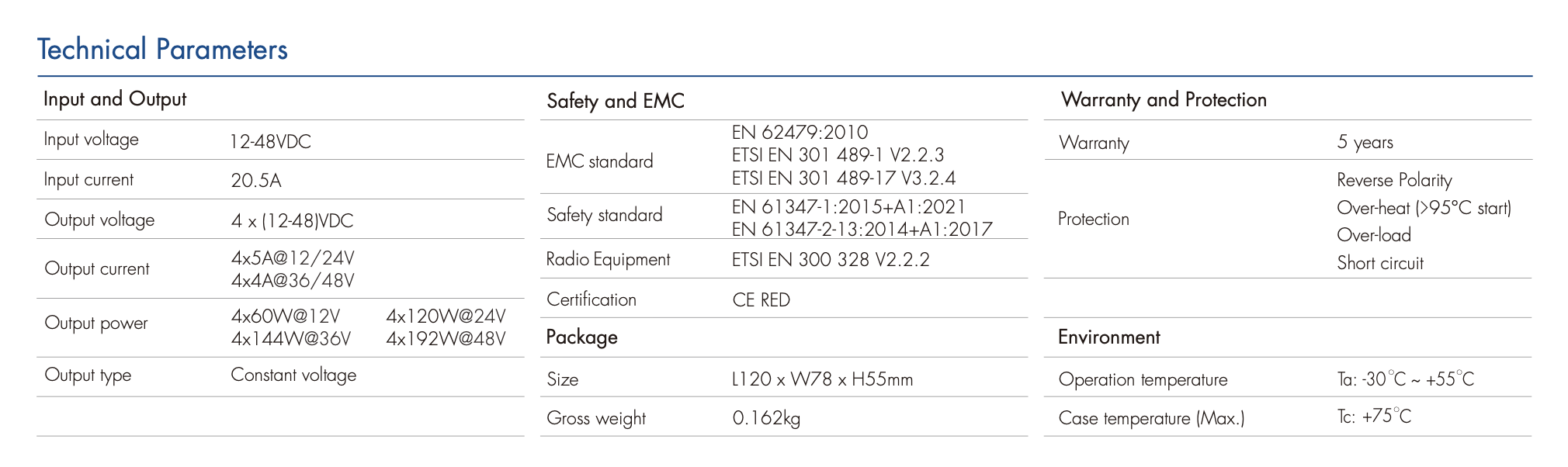Click the Environment section title
The width and height of the screenshot is (1568, 467).
(x=1109, y=337)
